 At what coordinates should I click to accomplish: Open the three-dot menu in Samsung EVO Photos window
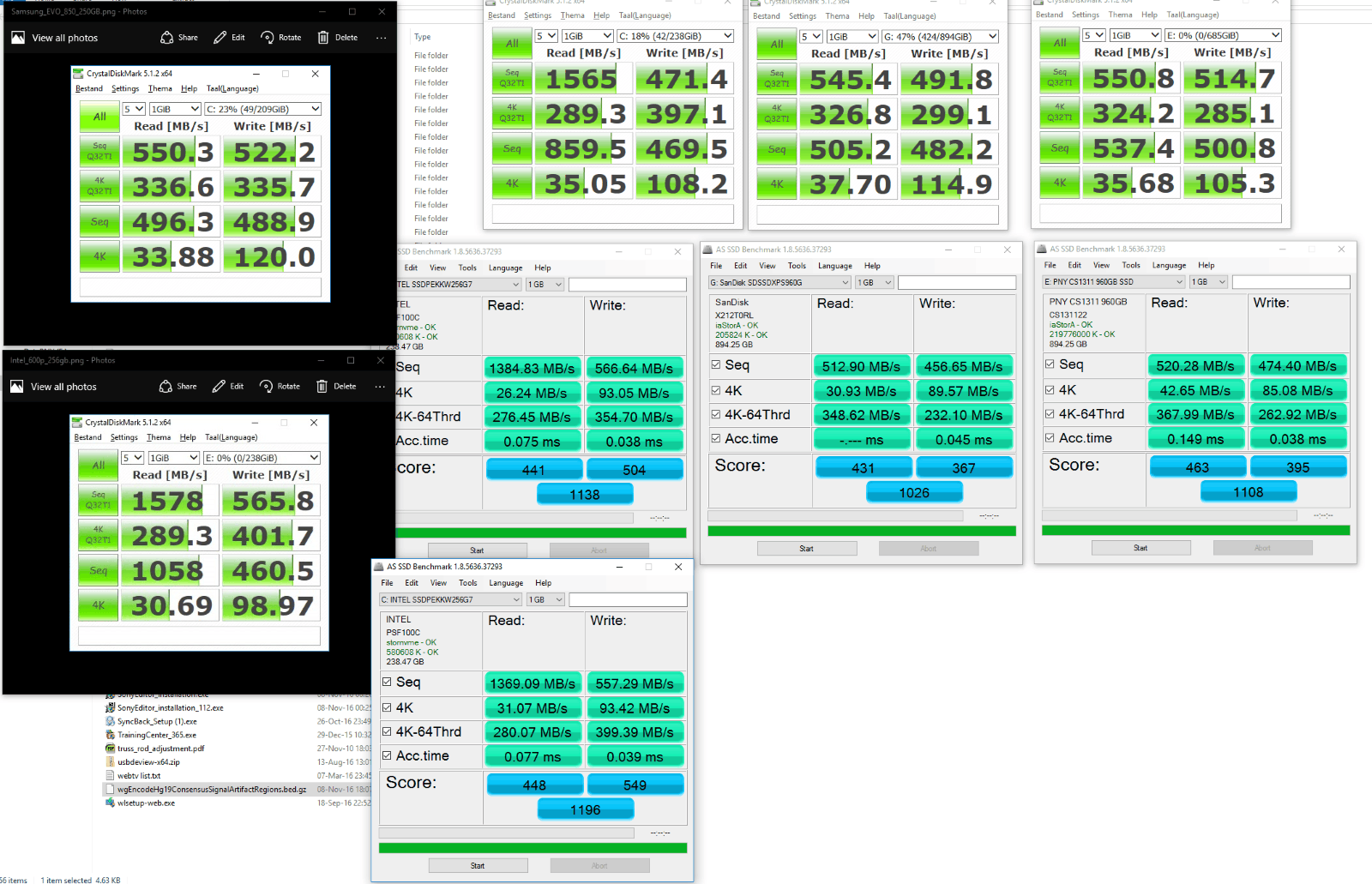pyautogui.click(x=381, y=38)
